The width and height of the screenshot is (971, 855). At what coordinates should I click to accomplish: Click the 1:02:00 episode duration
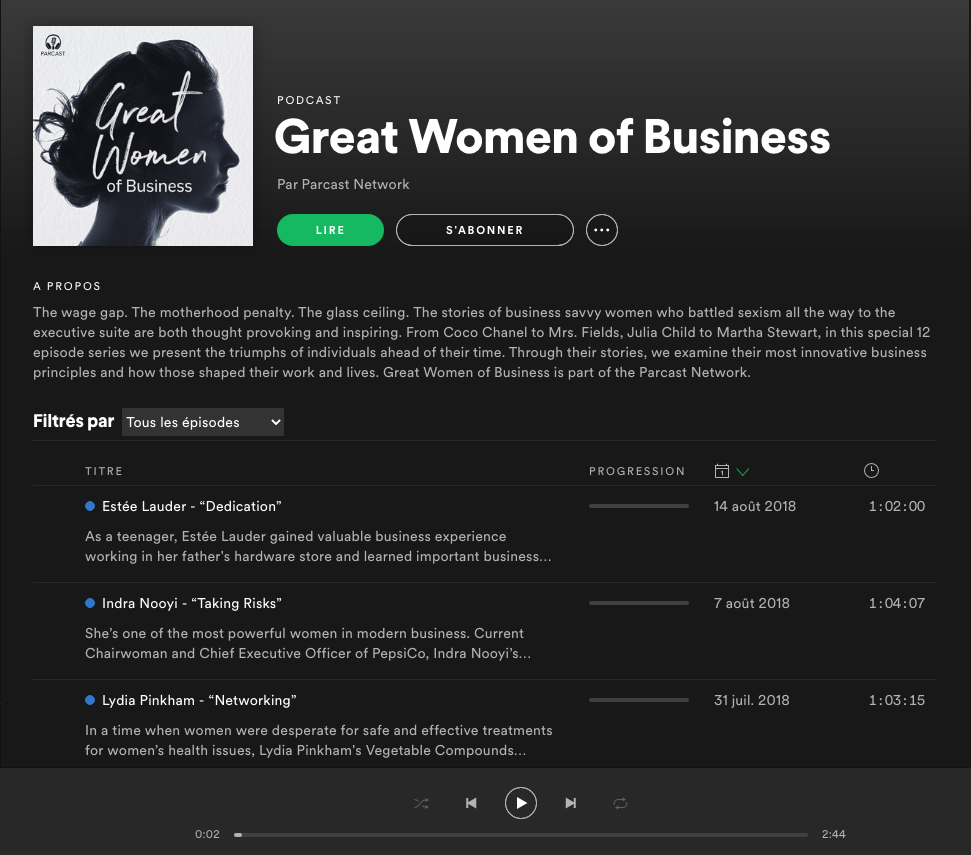pyautogui.click(x=897, y=506)
